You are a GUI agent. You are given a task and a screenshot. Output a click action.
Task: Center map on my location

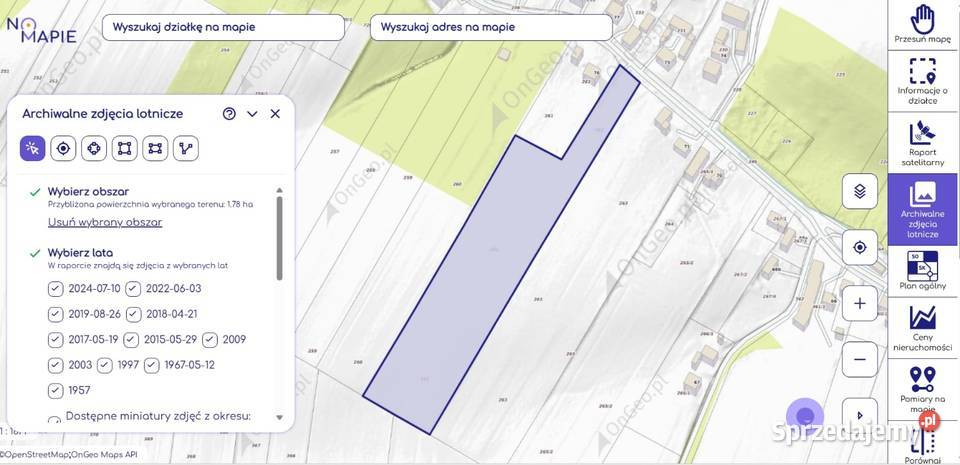point(859,247)
